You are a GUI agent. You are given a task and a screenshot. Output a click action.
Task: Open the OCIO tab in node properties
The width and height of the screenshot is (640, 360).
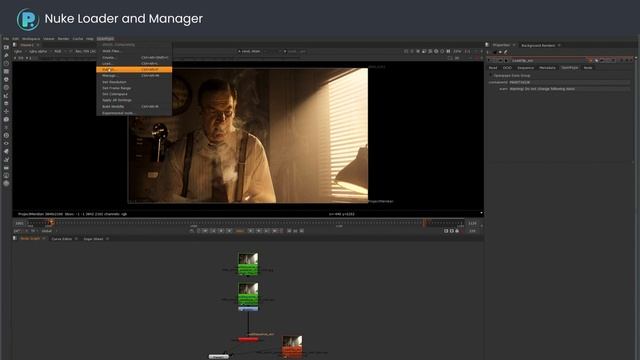click(507, 68)
